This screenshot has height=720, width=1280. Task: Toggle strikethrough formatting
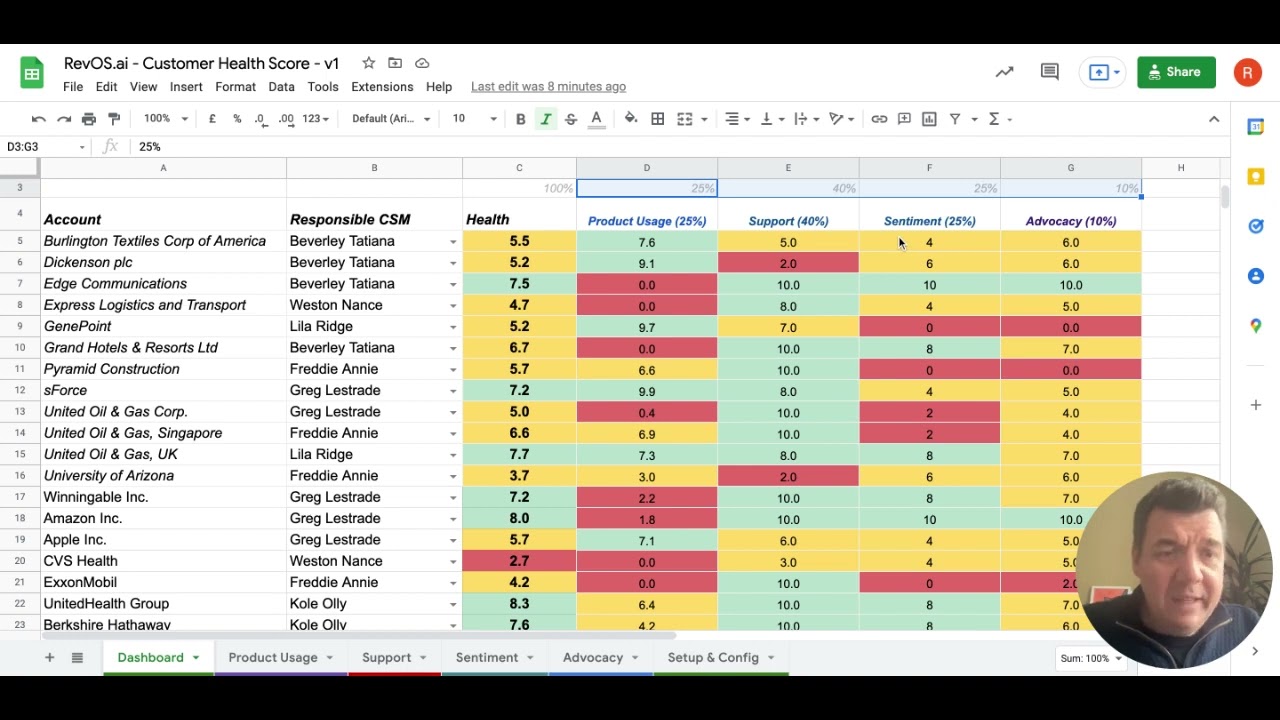(x=571, y=119)
